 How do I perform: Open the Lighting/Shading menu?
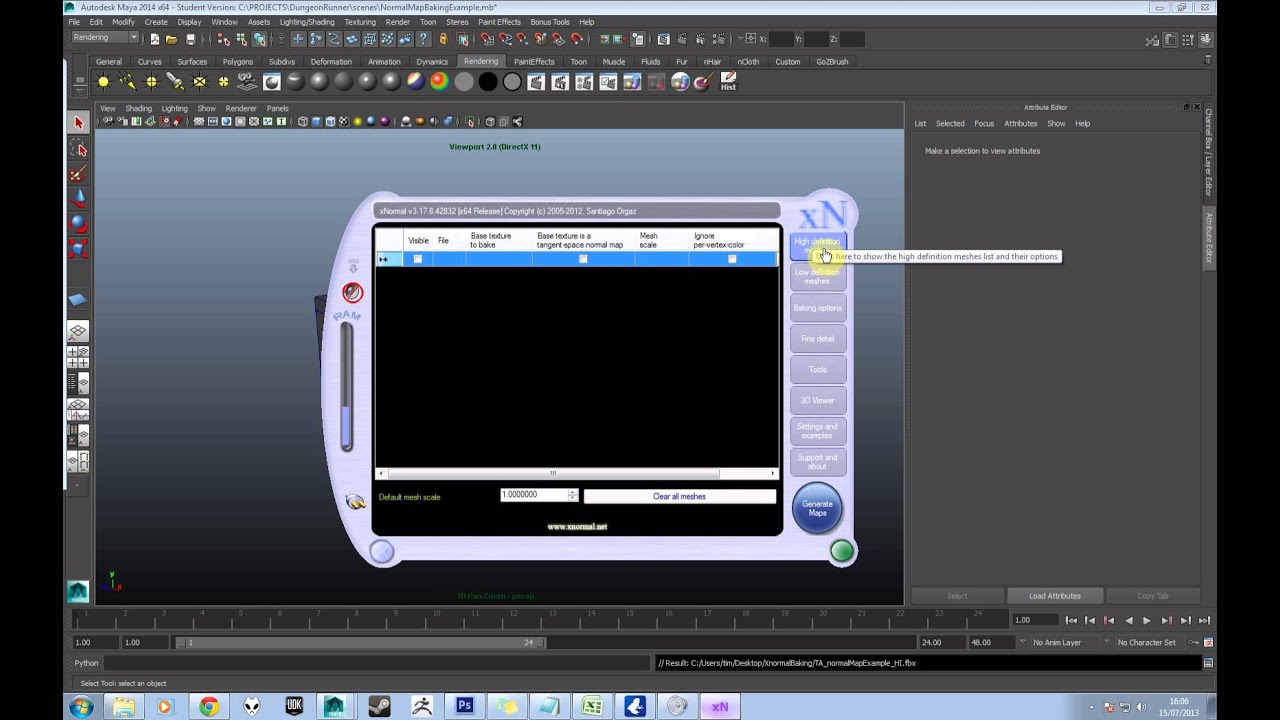pyautogui.click(x=306, y=22)
